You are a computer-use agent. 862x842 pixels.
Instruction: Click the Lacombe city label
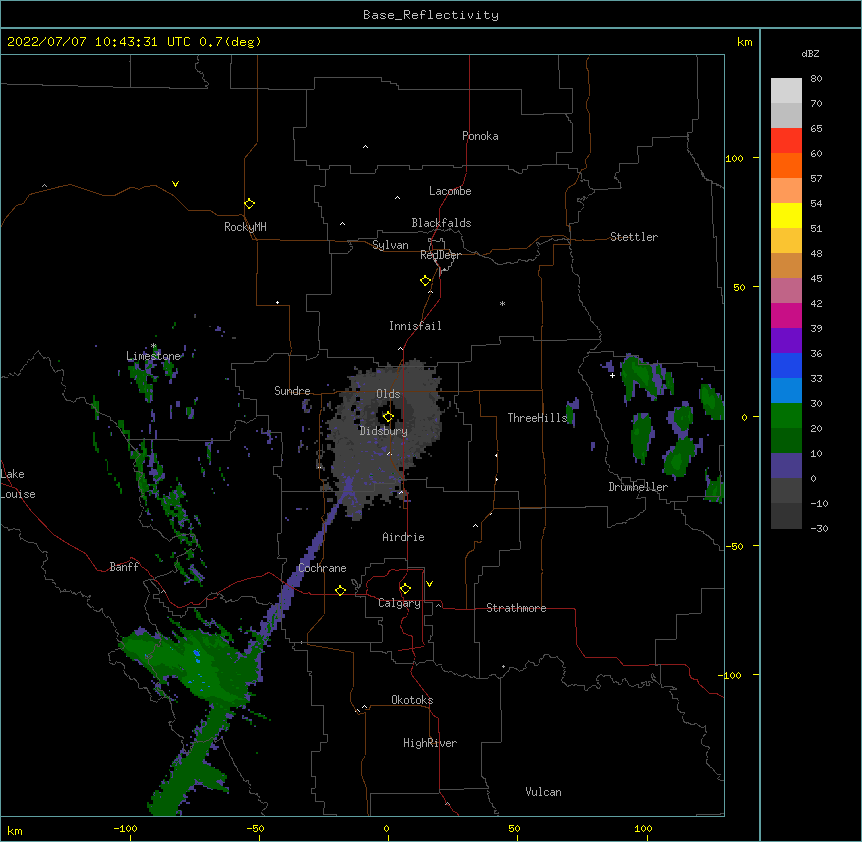click(x=450, y=191)
